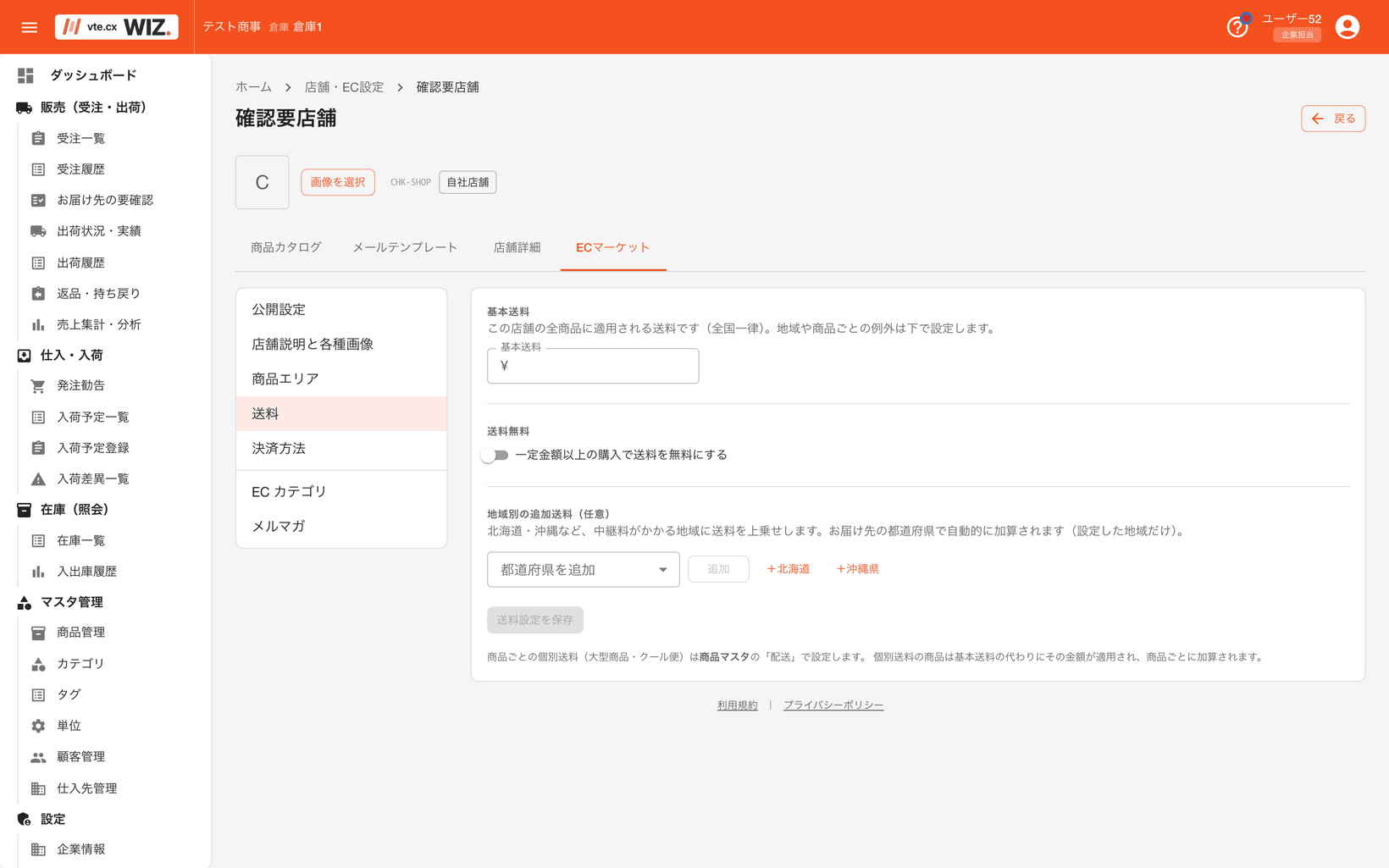Switch to the 商品カタログ tab
This screenshot has height=868, width=1389.
285,247
